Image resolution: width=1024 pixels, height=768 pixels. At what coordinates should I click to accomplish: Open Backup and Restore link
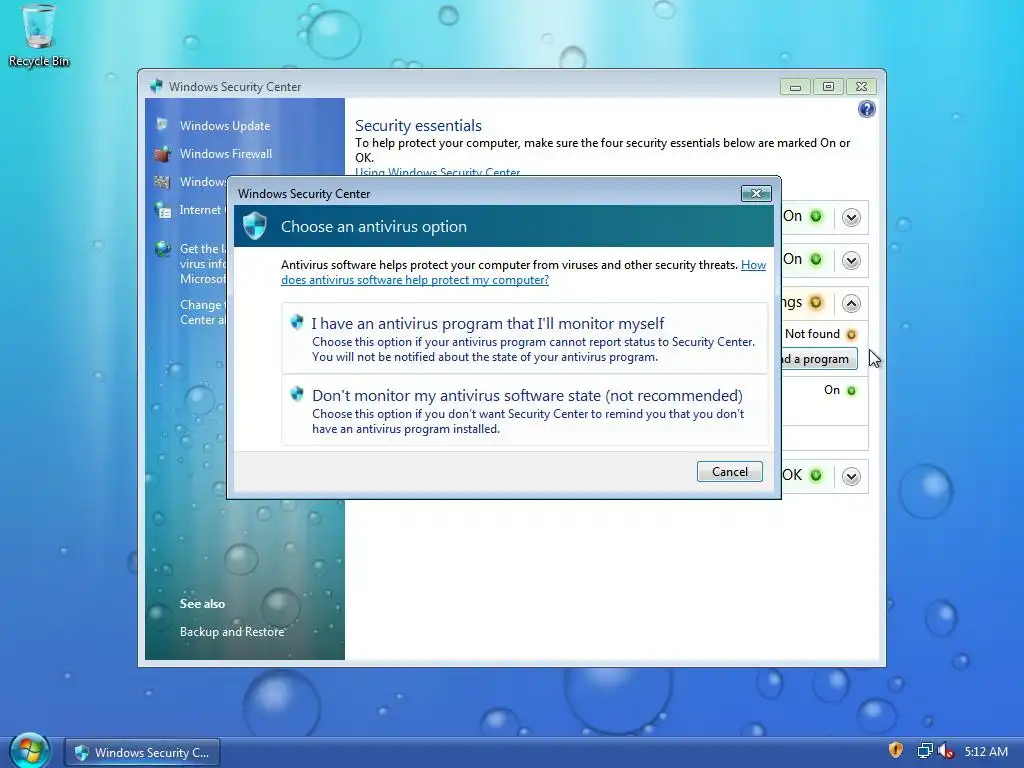232,632
